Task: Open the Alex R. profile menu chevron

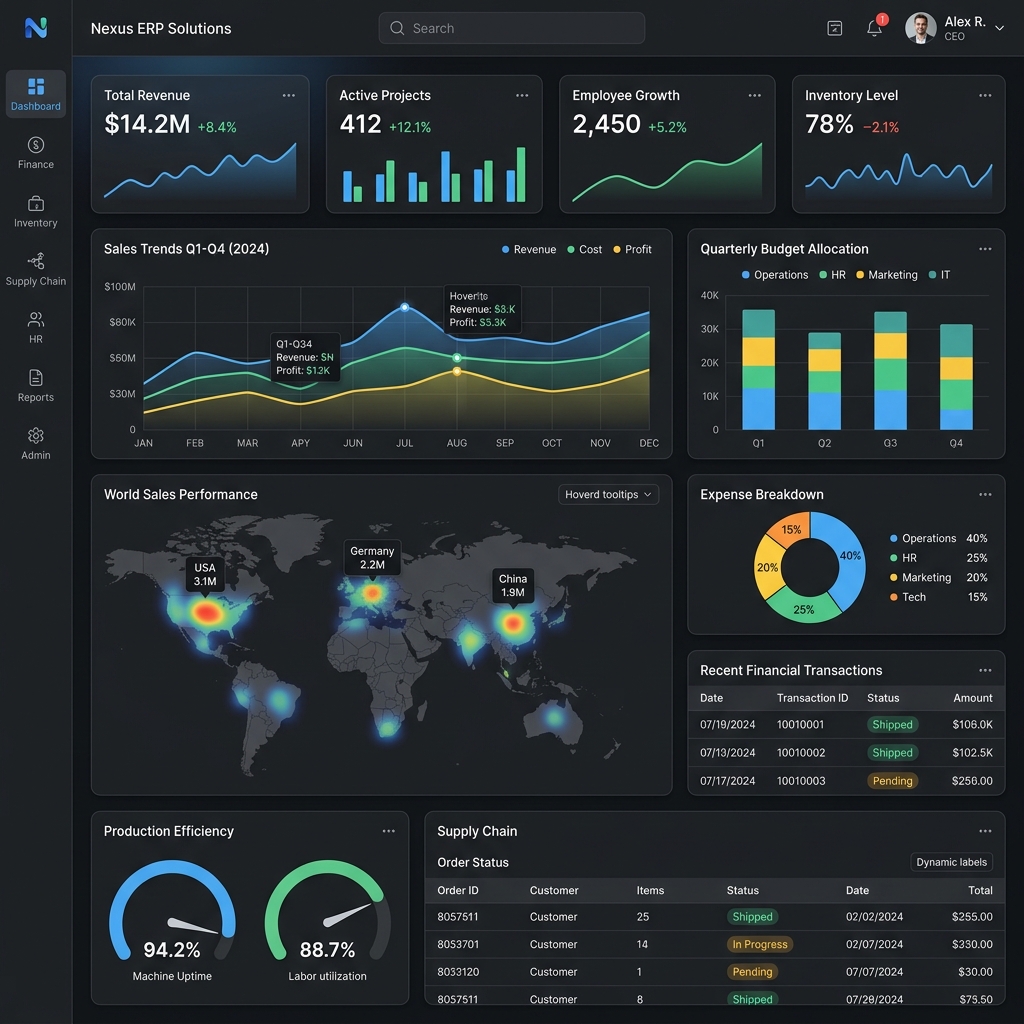Action: 999,28
